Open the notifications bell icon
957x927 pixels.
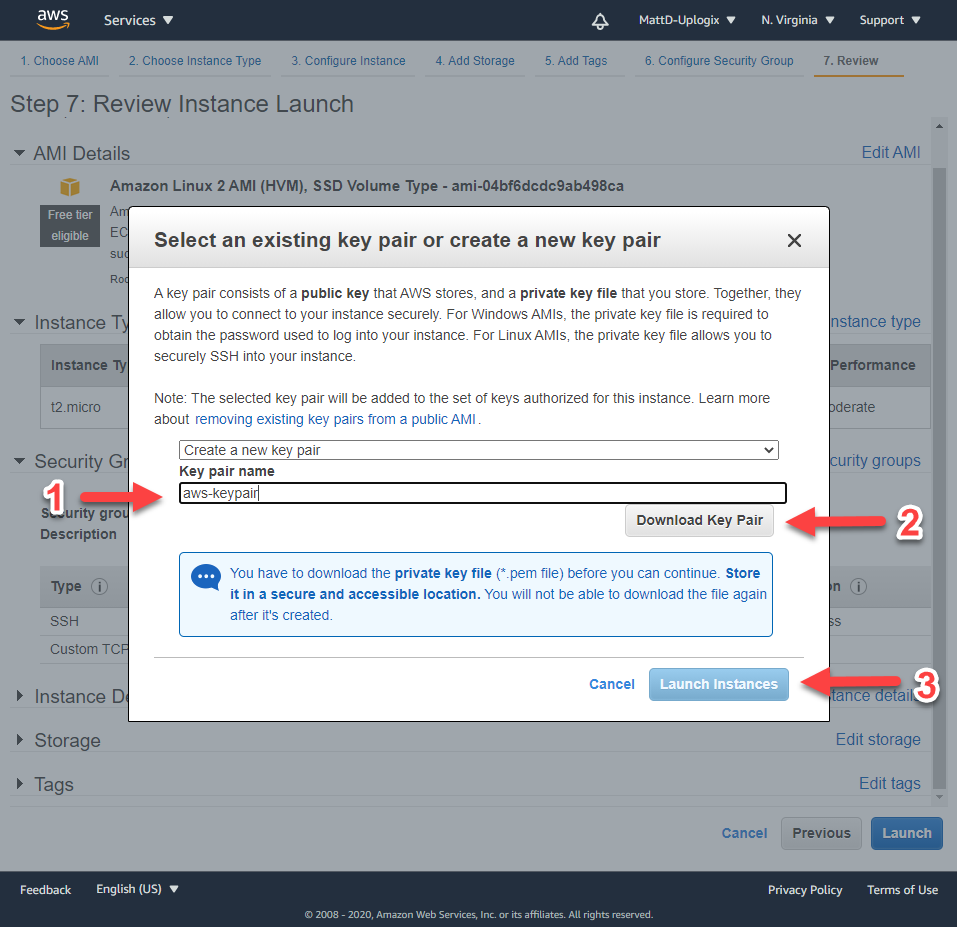[600, 21]
